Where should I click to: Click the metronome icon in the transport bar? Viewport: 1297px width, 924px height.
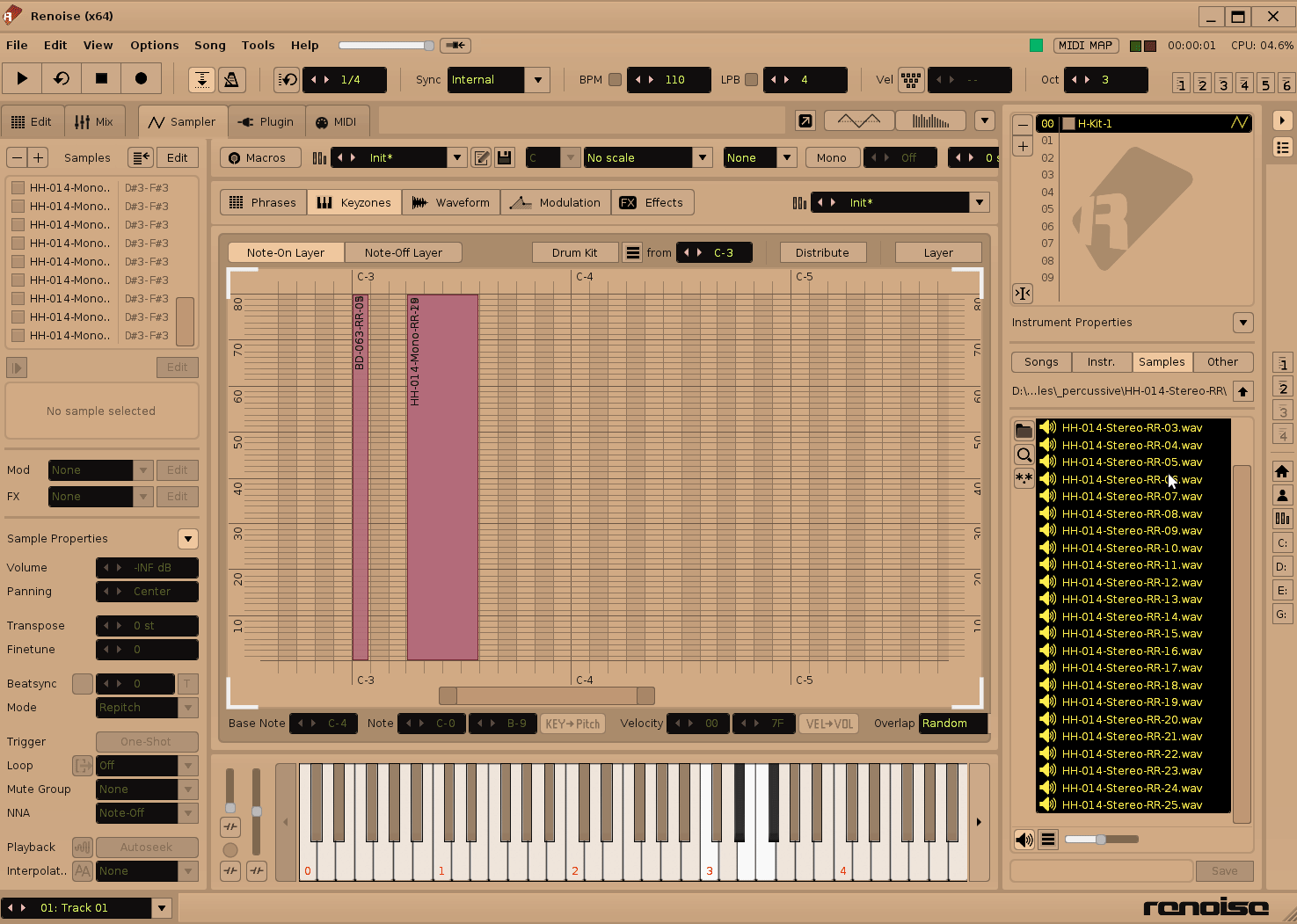[x=232, y=79]
